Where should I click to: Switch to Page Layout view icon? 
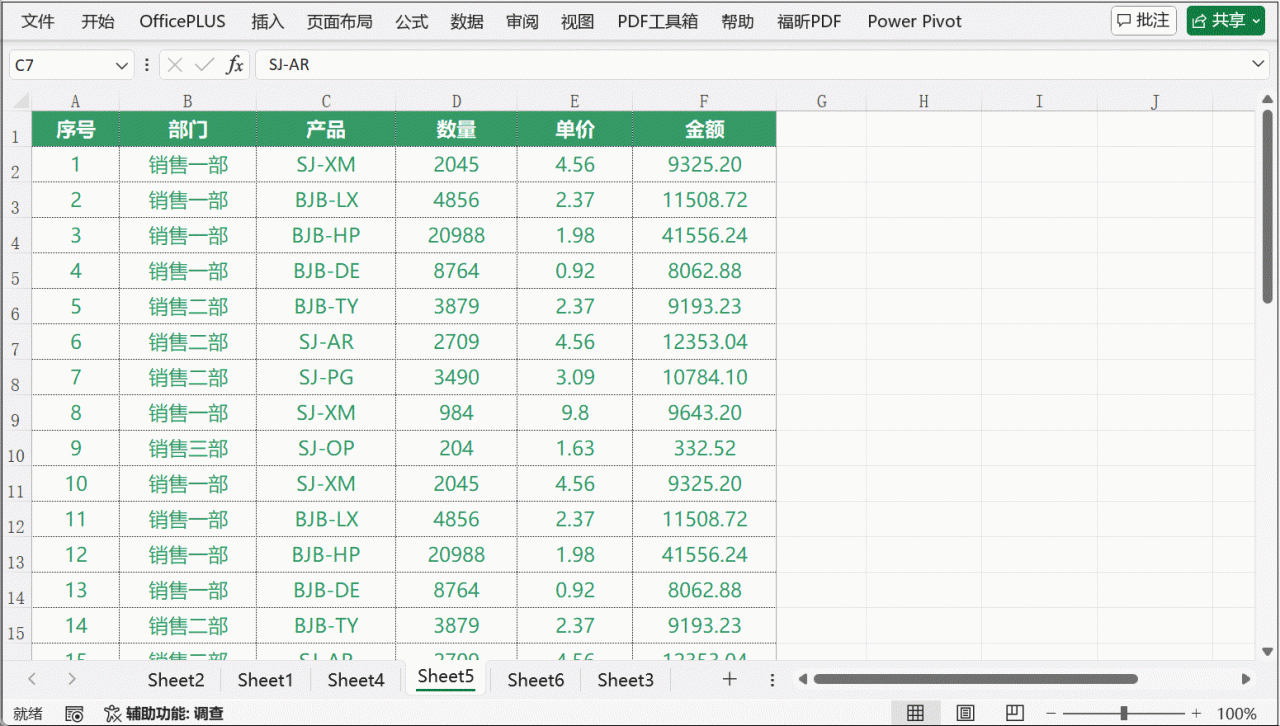tap(965, 713)
